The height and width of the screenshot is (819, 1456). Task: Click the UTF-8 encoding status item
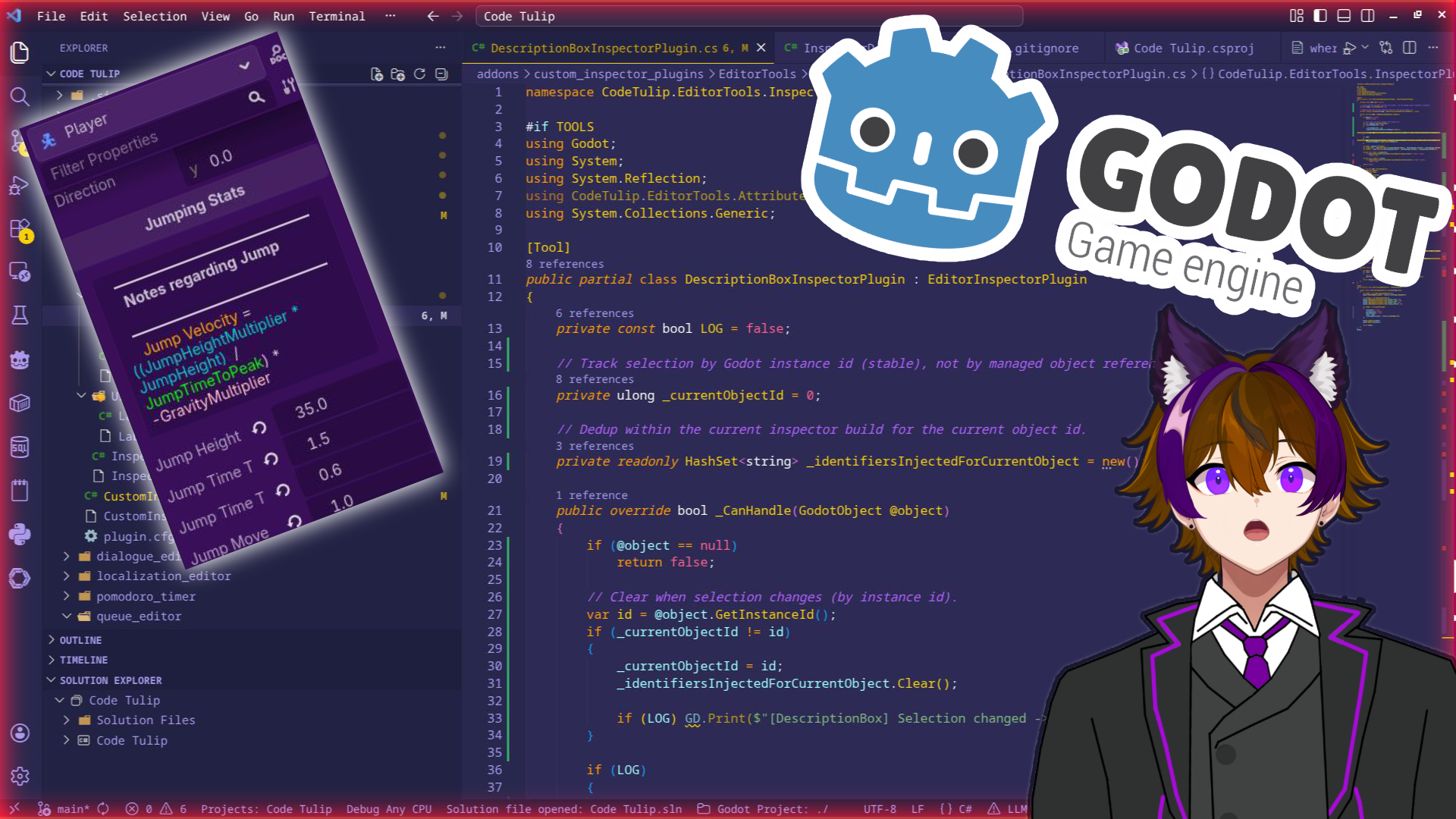tap(880, 809)
